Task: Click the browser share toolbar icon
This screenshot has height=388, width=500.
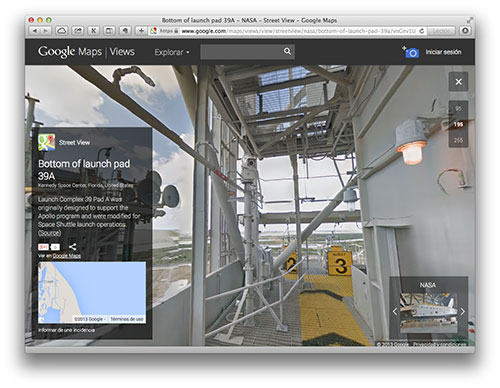Action: point(78,31)
